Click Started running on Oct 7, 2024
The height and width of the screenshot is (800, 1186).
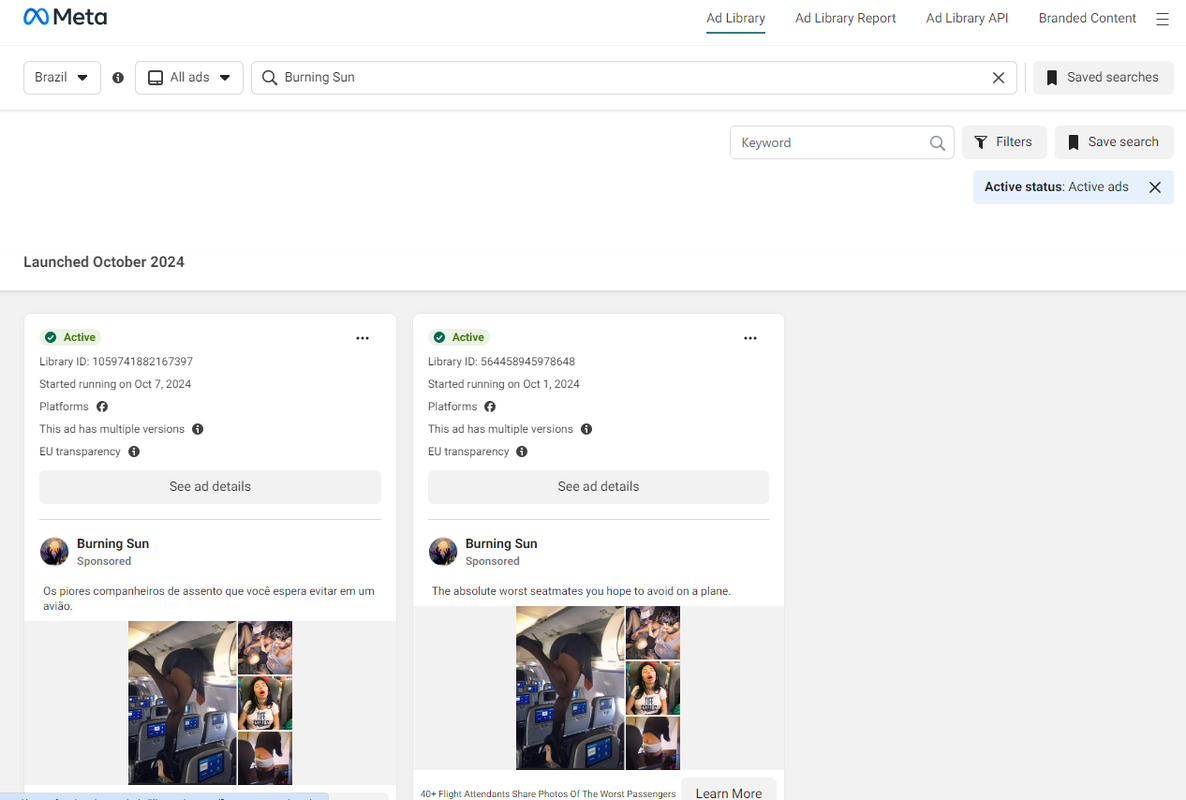click(115, 384)
